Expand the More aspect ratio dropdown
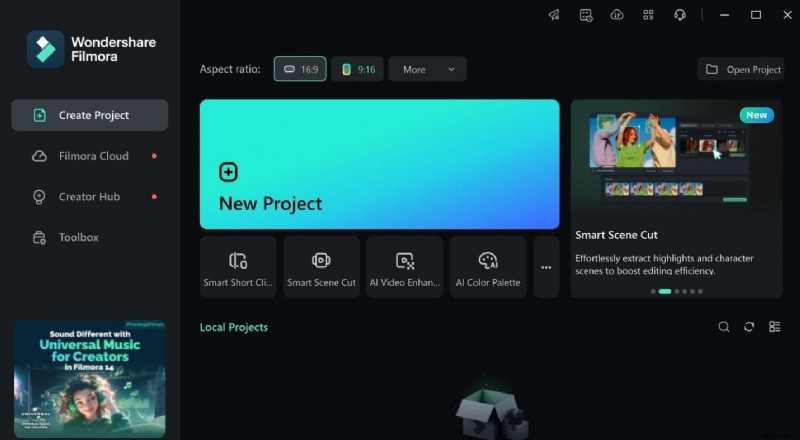The height and width of the screenshot is (440, 800). click(428, 69)
